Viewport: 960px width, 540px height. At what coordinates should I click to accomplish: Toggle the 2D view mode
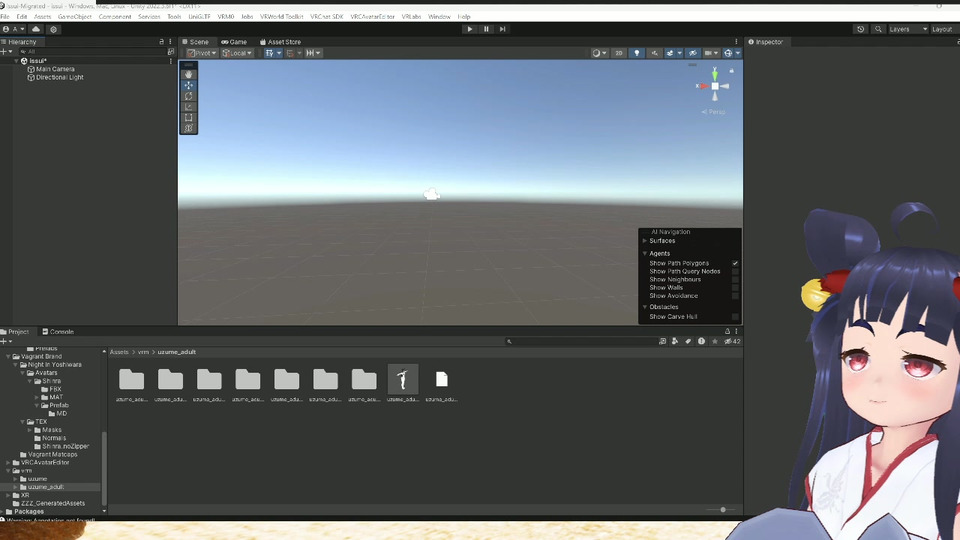[618, 53]
